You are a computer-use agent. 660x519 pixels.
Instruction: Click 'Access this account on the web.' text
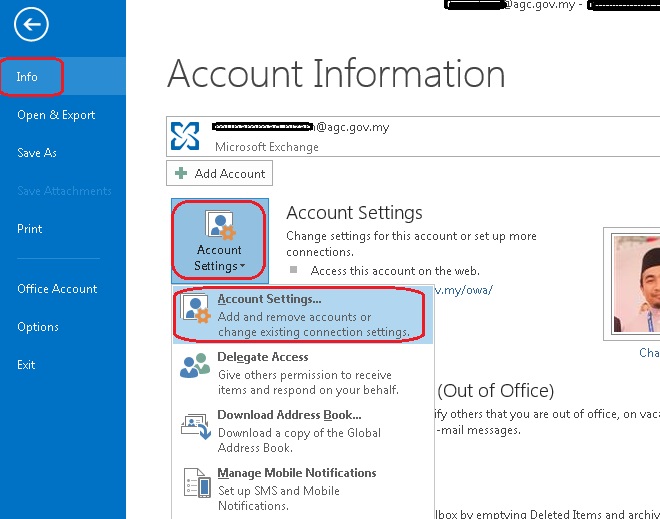395,271
